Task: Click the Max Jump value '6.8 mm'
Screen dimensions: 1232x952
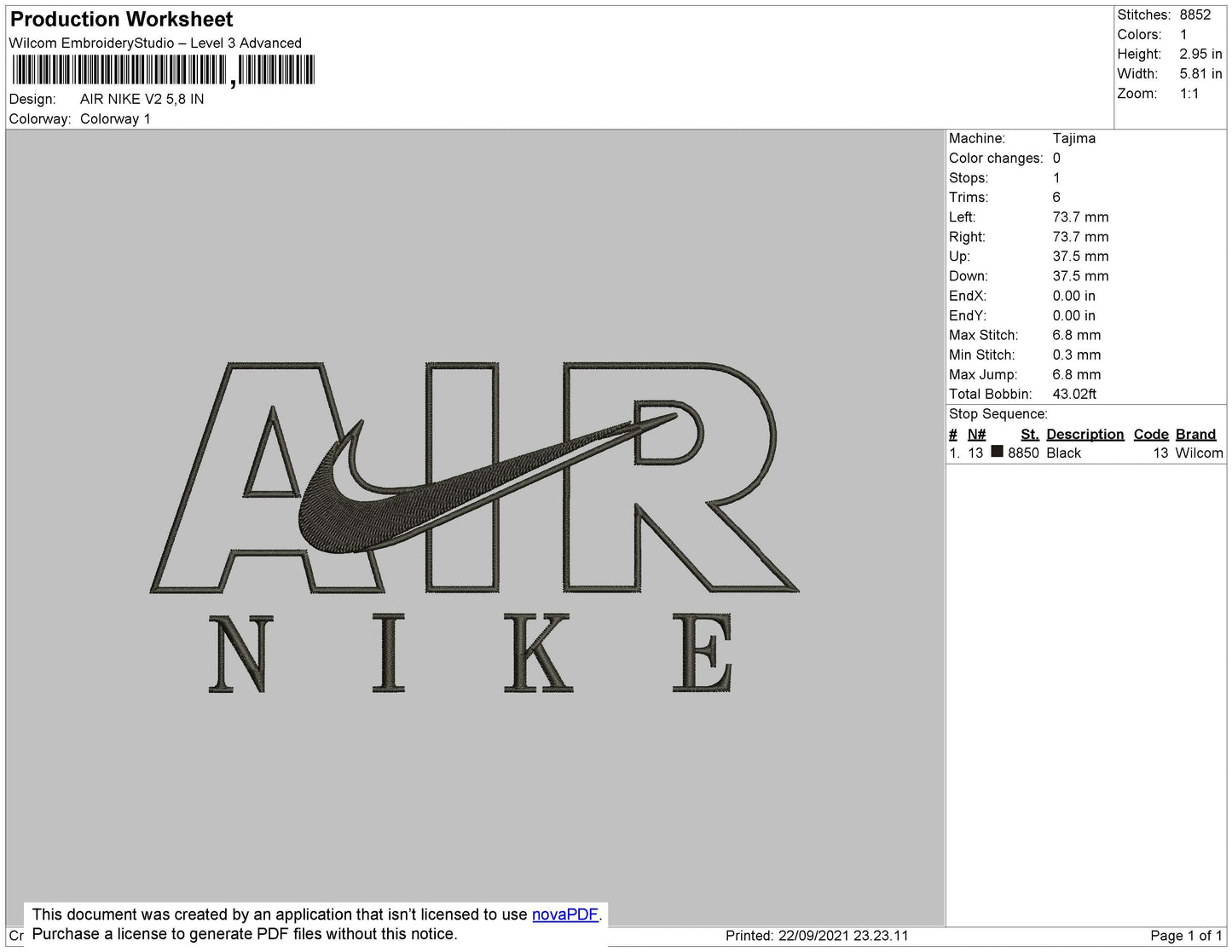Action: coord(1077,374)
